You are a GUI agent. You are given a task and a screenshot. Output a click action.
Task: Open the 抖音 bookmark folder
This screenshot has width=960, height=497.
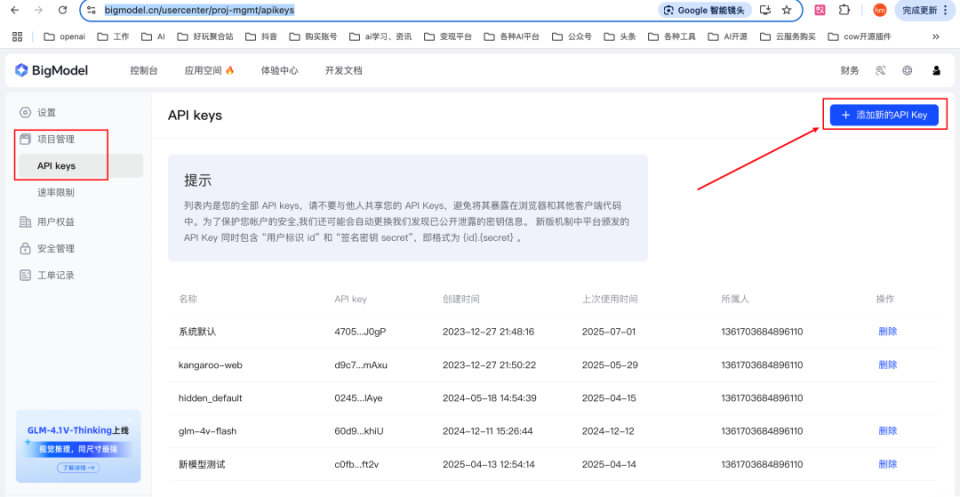pyautogui.click(x=261, y=37)
